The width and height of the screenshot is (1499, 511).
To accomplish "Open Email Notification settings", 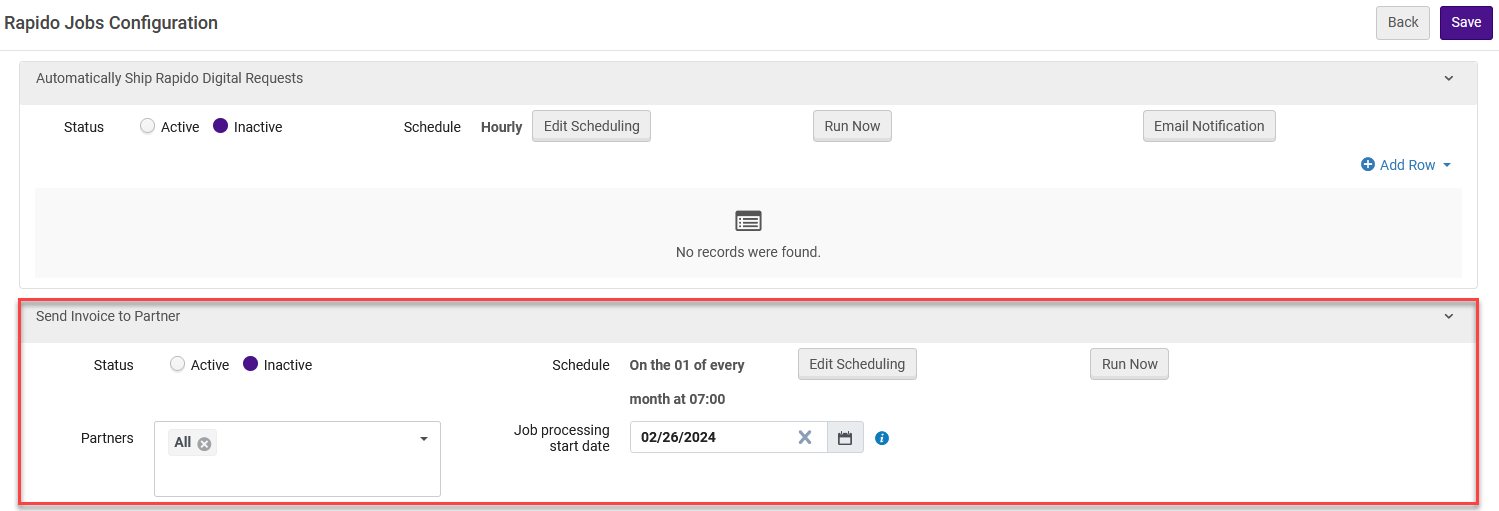I will click(1208, 126).
